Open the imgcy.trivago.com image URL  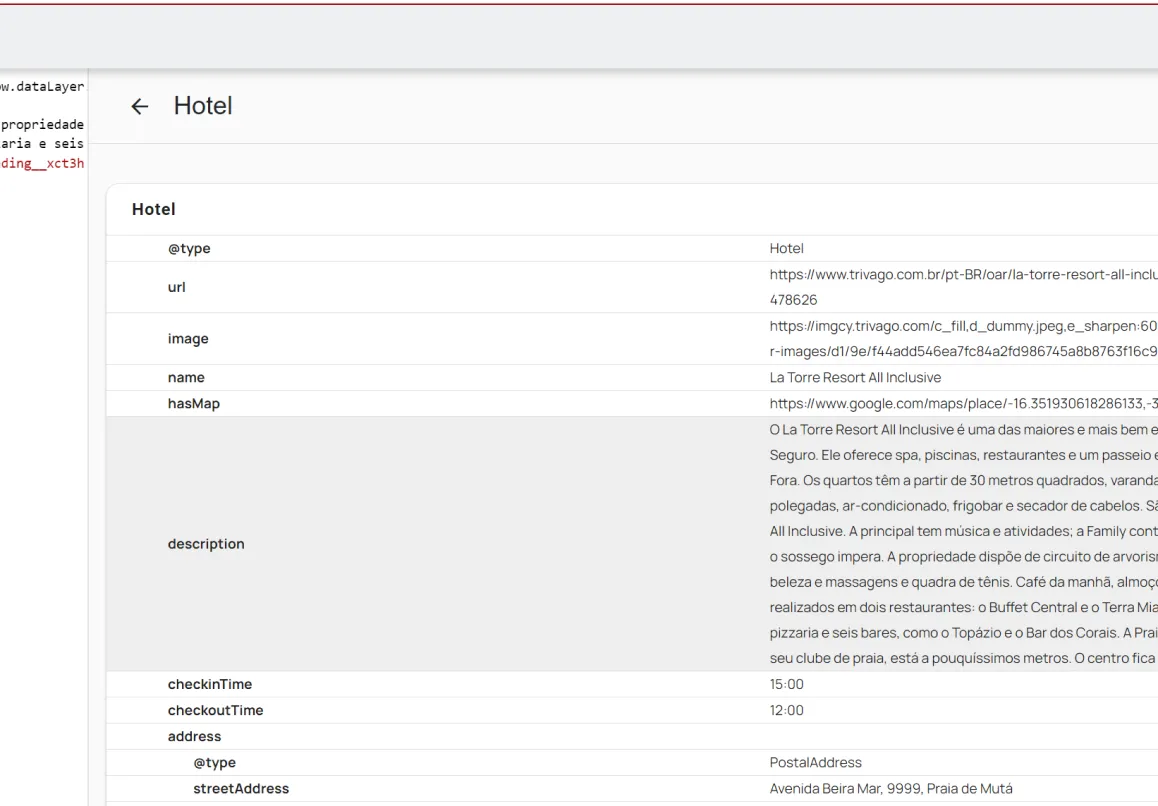962,327
